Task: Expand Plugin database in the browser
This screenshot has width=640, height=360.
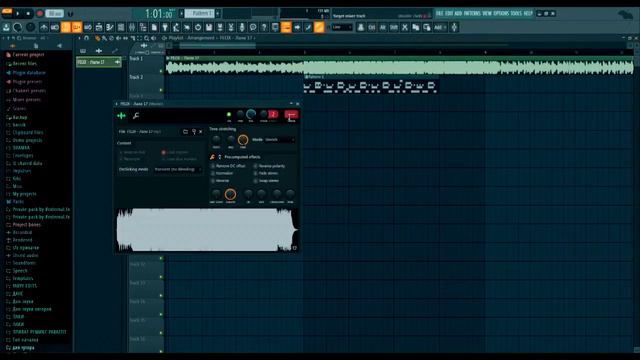Action: coord(26,73)
